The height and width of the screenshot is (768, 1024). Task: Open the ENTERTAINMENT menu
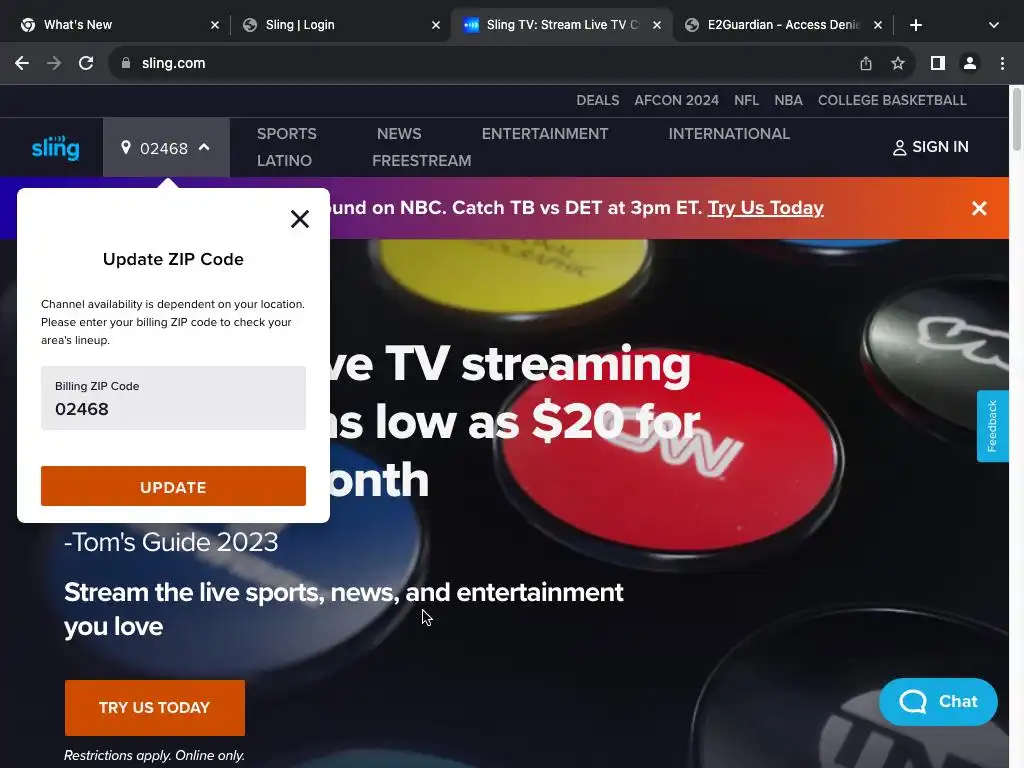[545, 134]
